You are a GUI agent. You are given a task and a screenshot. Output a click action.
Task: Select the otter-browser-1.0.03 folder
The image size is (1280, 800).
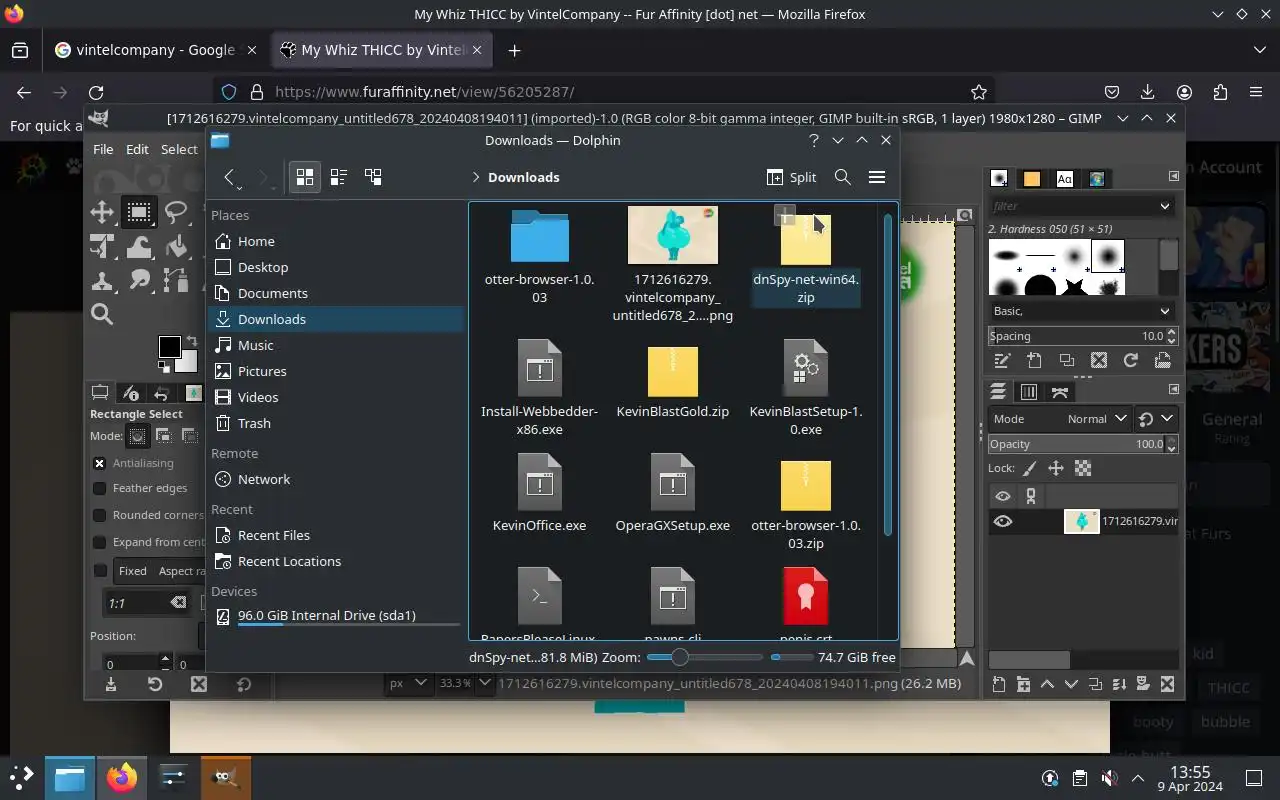coord(540,256)
